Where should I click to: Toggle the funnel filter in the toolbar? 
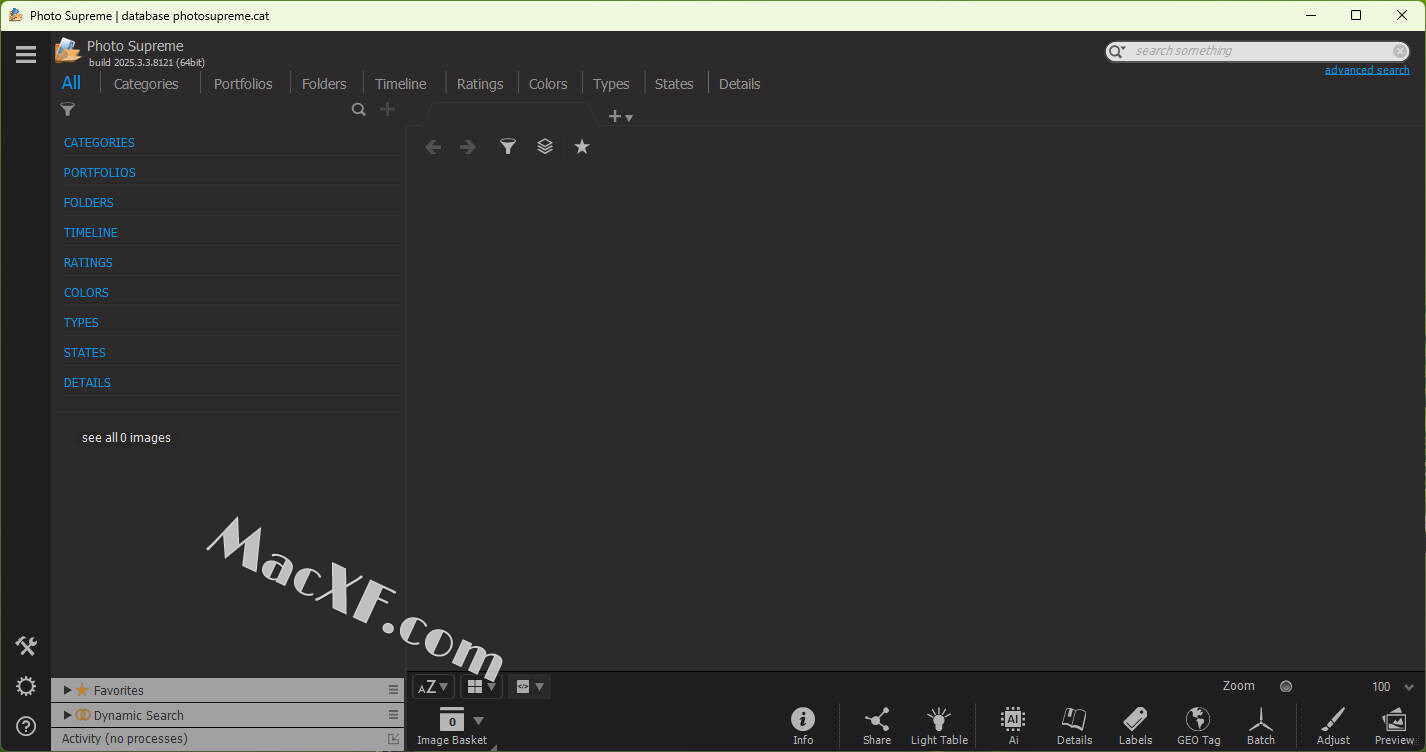508,147
